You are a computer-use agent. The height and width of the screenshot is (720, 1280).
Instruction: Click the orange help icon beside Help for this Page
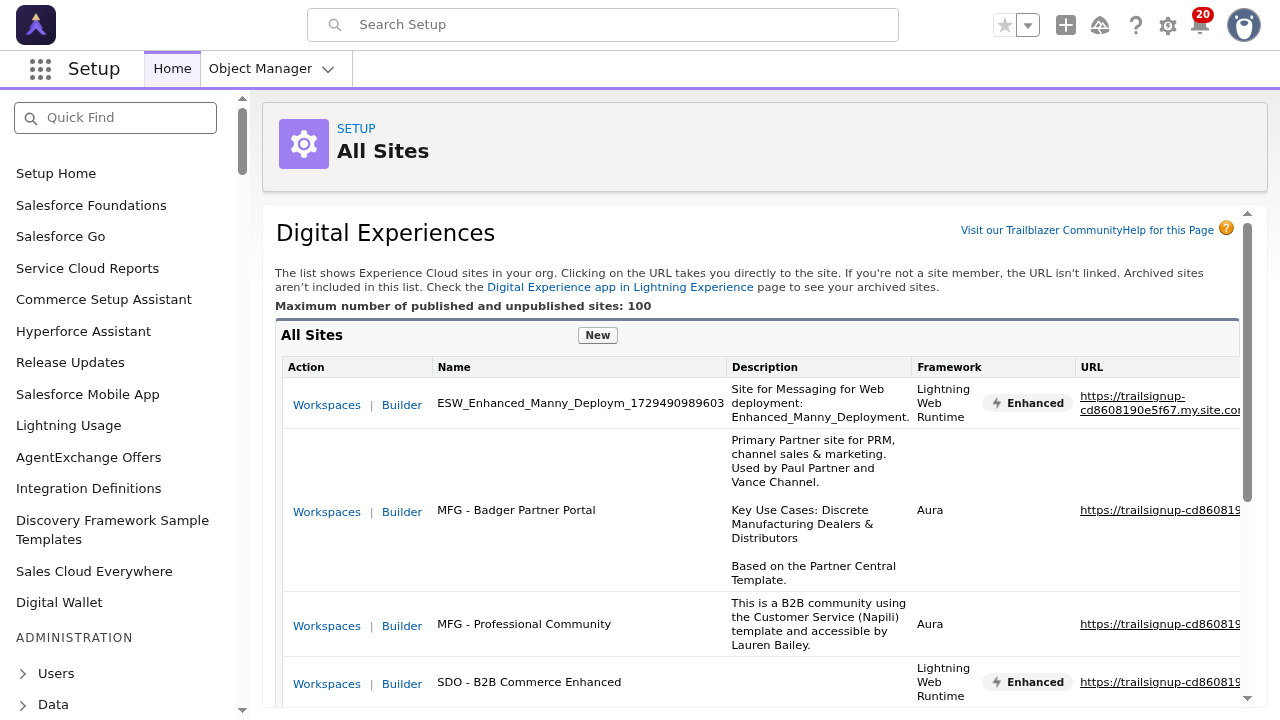click(x=1227, y=228)
